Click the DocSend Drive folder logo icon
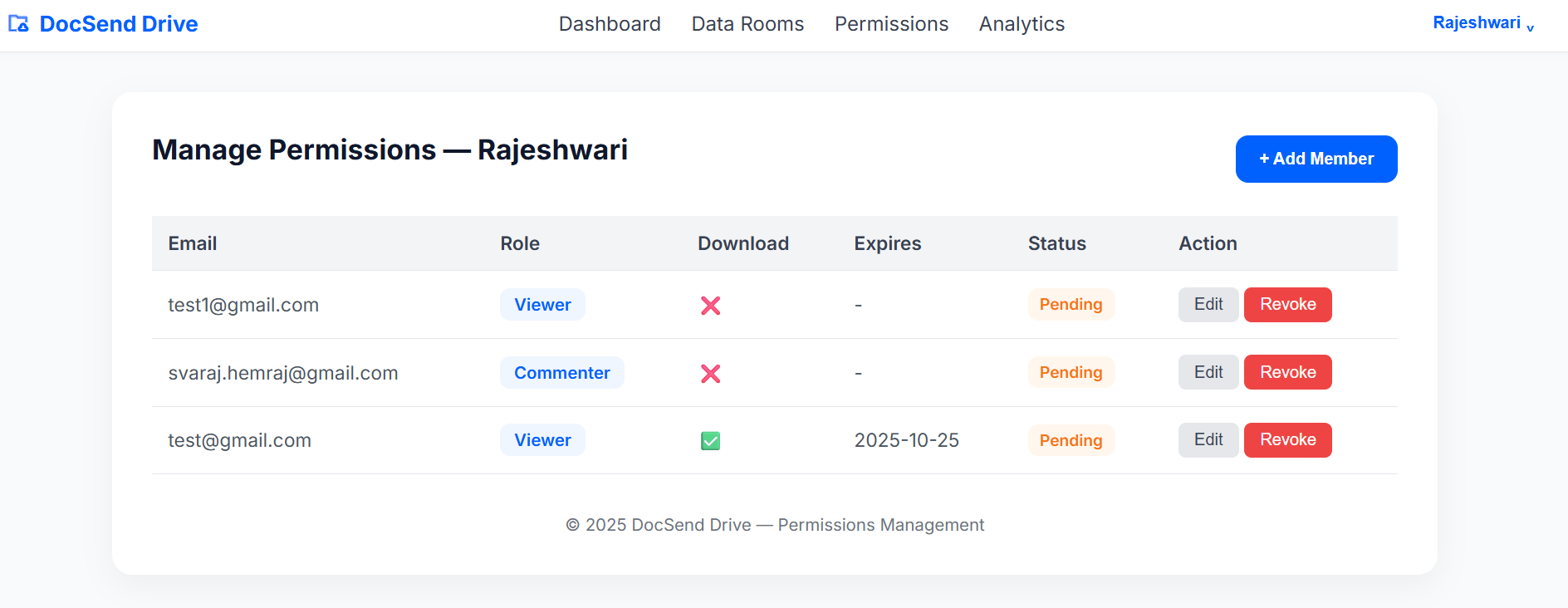The width and height of the screenshot is (1568, 608). point(18,24)
